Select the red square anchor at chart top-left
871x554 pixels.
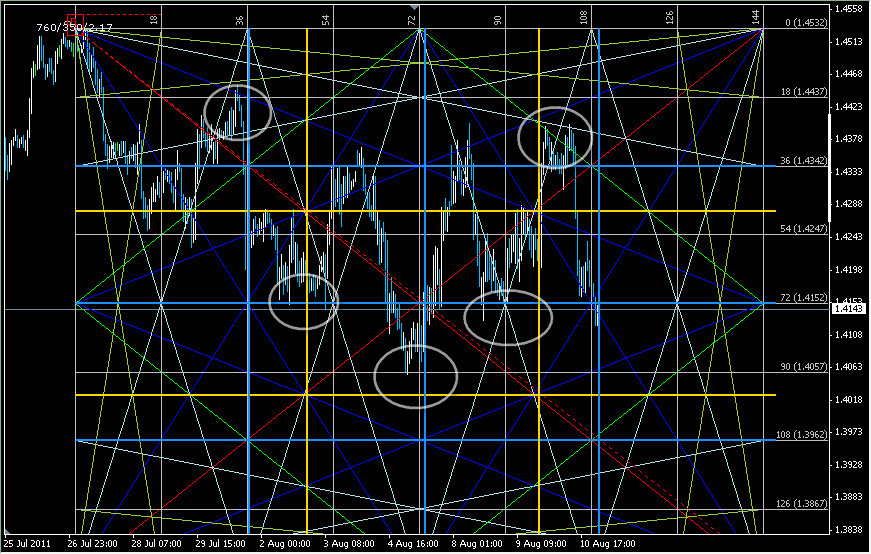[75, 24]
